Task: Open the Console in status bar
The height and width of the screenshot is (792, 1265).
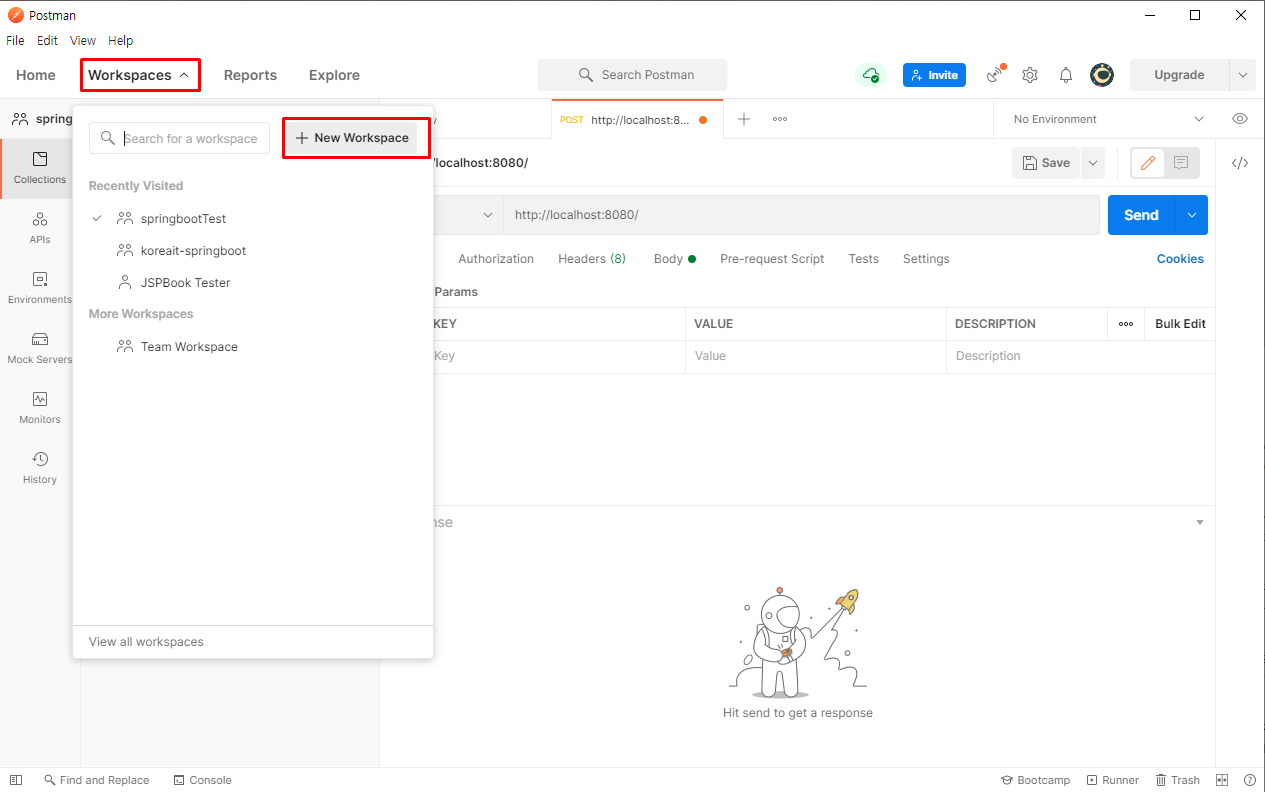Action: point(202,780)
